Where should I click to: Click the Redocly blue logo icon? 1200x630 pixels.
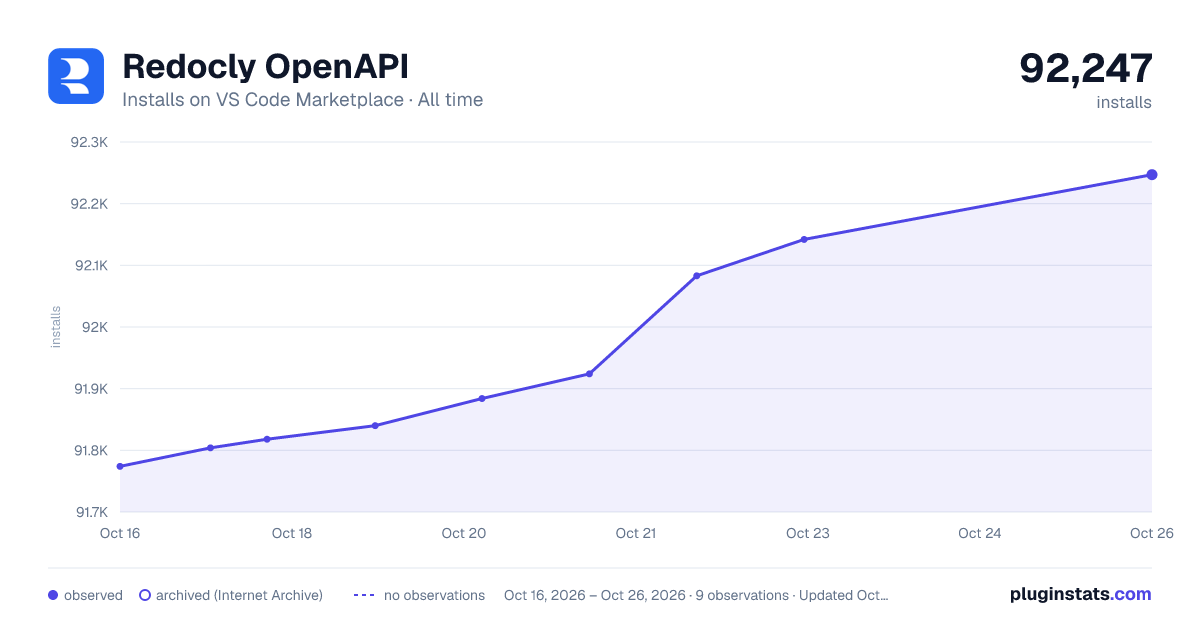tap(76, 76)
